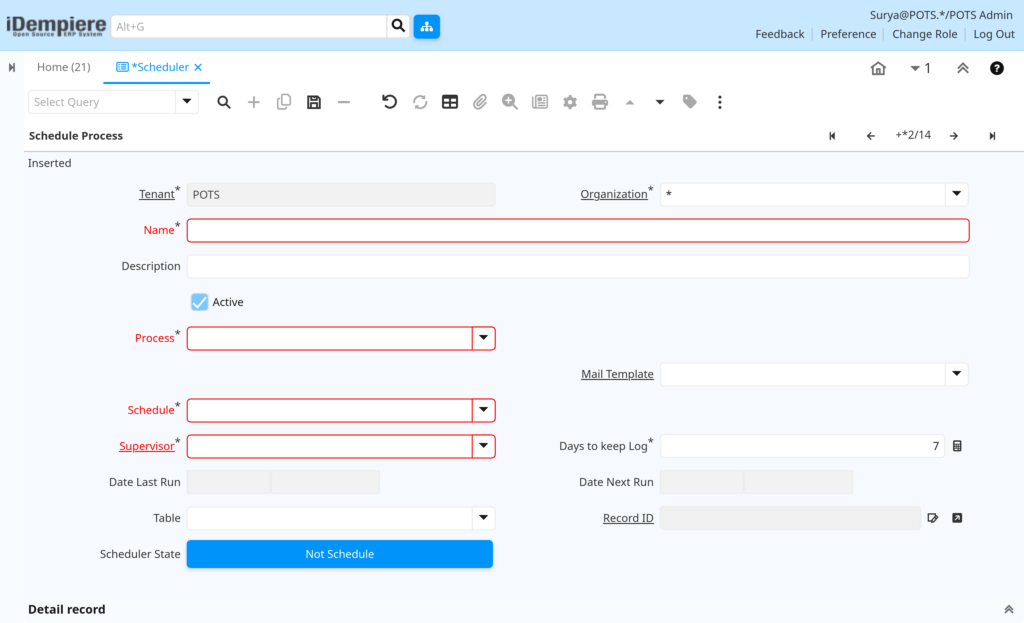Go to previous record arrow
1024x623 pixels.
pos(871,136)
